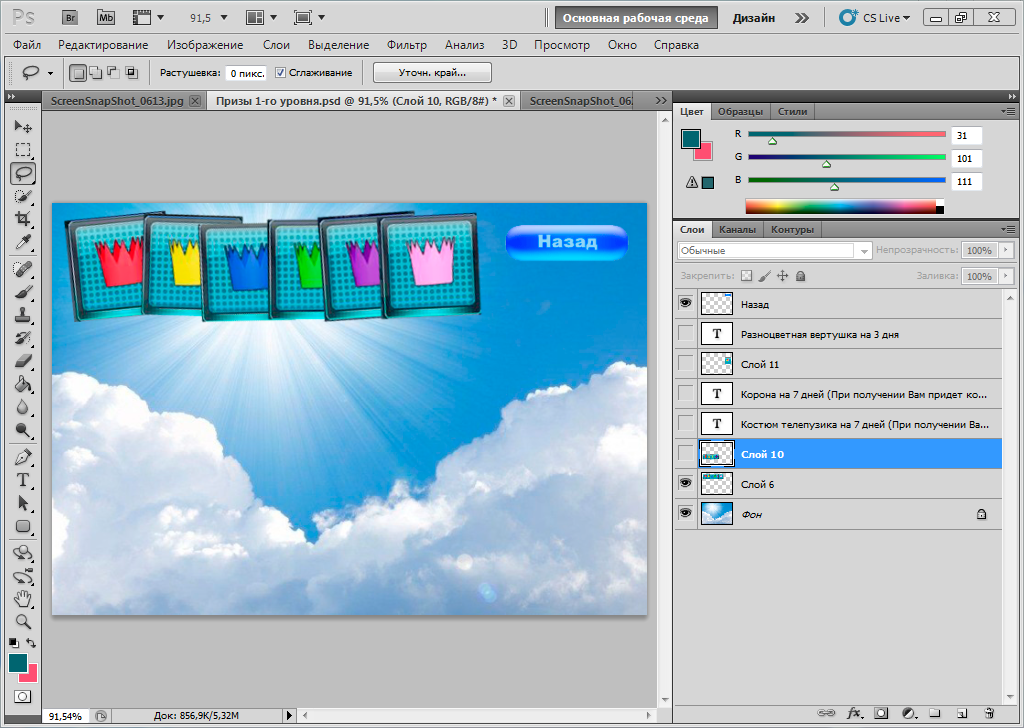Switch to the Каналы tab
This screenshot has height=728, width=1024.
[x=737, y=230]
